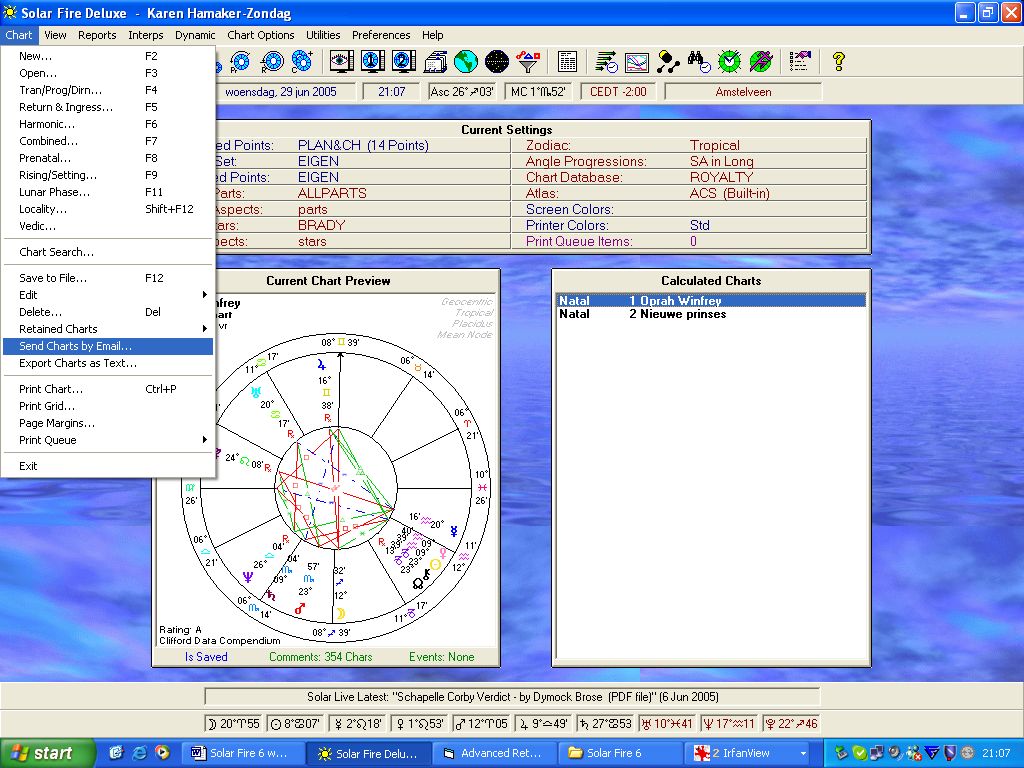
Task: Open the Reports menu
Action: [97, 35]
